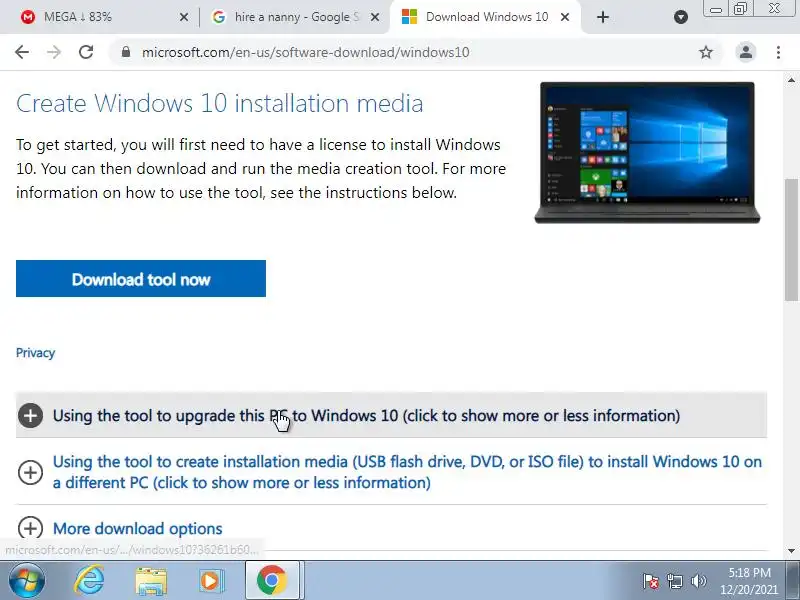Click the address bar URL

point(306,52)
